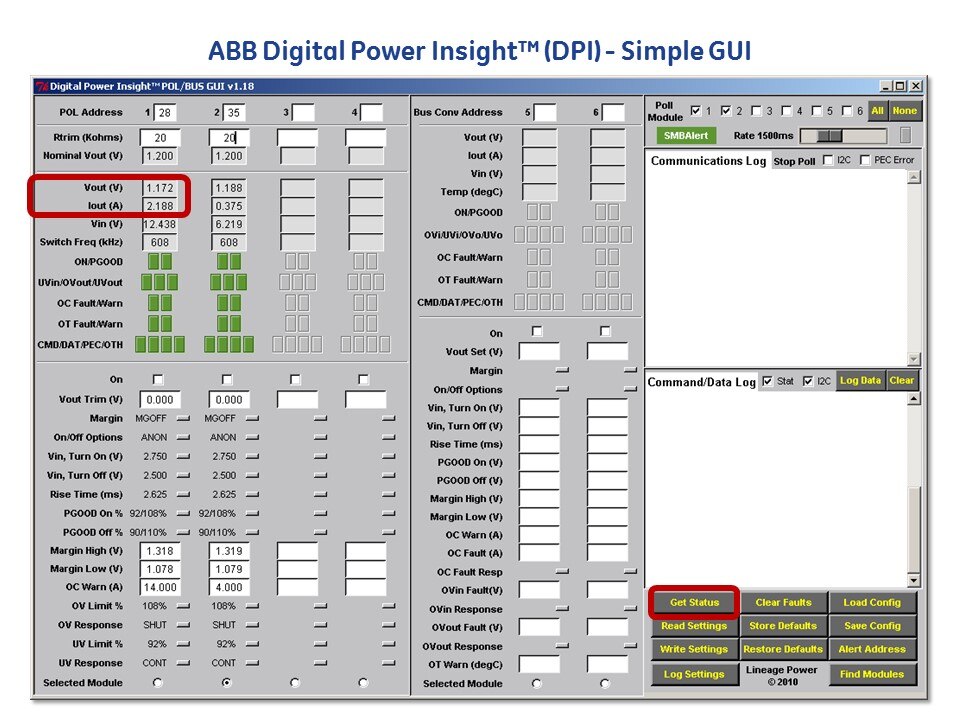Click the Clear Faults button
This screenshot has height=720, width=960.
point(783,603)
